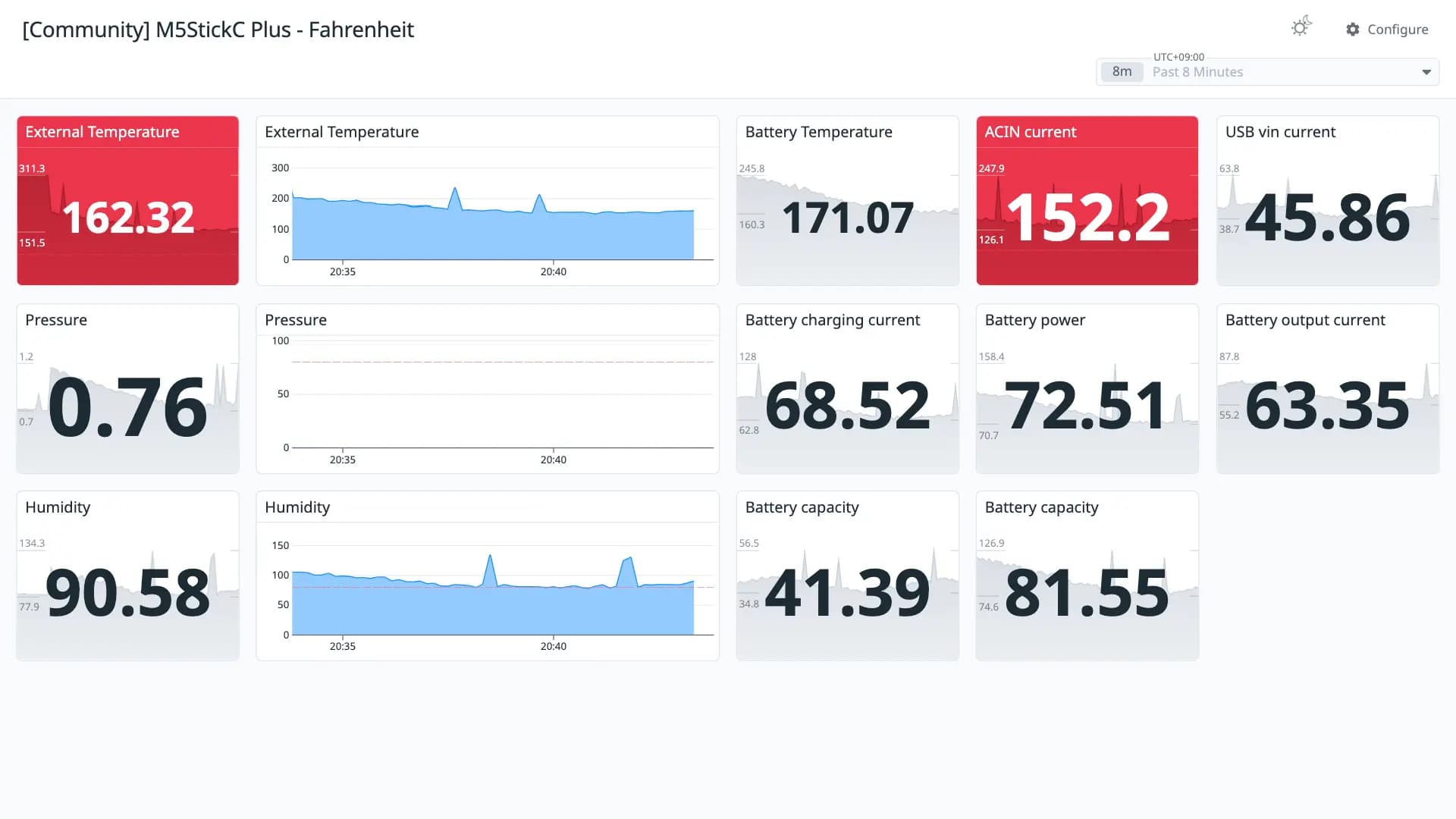1456x819 pixels.
Task: Click the USB vin current widget title
Action: click(1280, 132)
